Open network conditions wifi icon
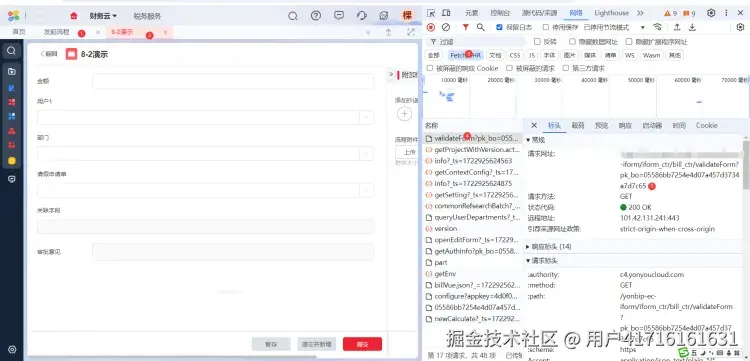Image resolution: width=750 pixels, height=361 pixels. [658, 27]
